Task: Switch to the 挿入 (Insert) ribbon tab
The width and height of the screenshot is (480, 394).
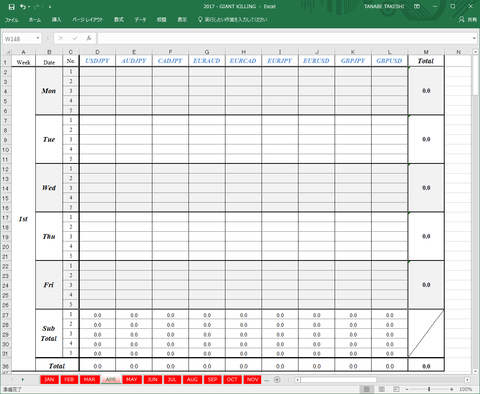Action: coord(56,20)
